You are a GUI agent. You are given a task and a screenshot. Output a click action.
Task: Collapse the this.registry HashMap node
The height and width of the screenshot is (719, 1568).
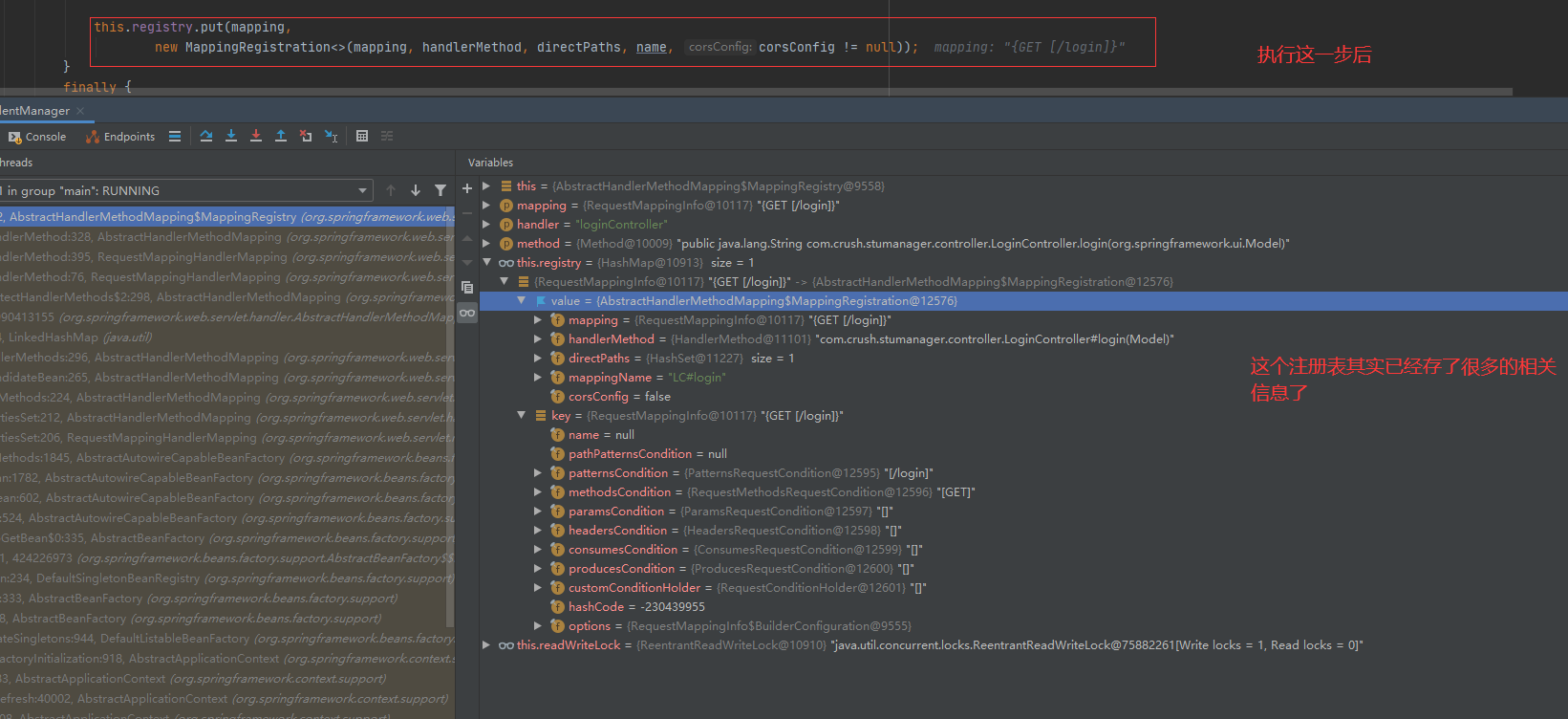point(486,262)
